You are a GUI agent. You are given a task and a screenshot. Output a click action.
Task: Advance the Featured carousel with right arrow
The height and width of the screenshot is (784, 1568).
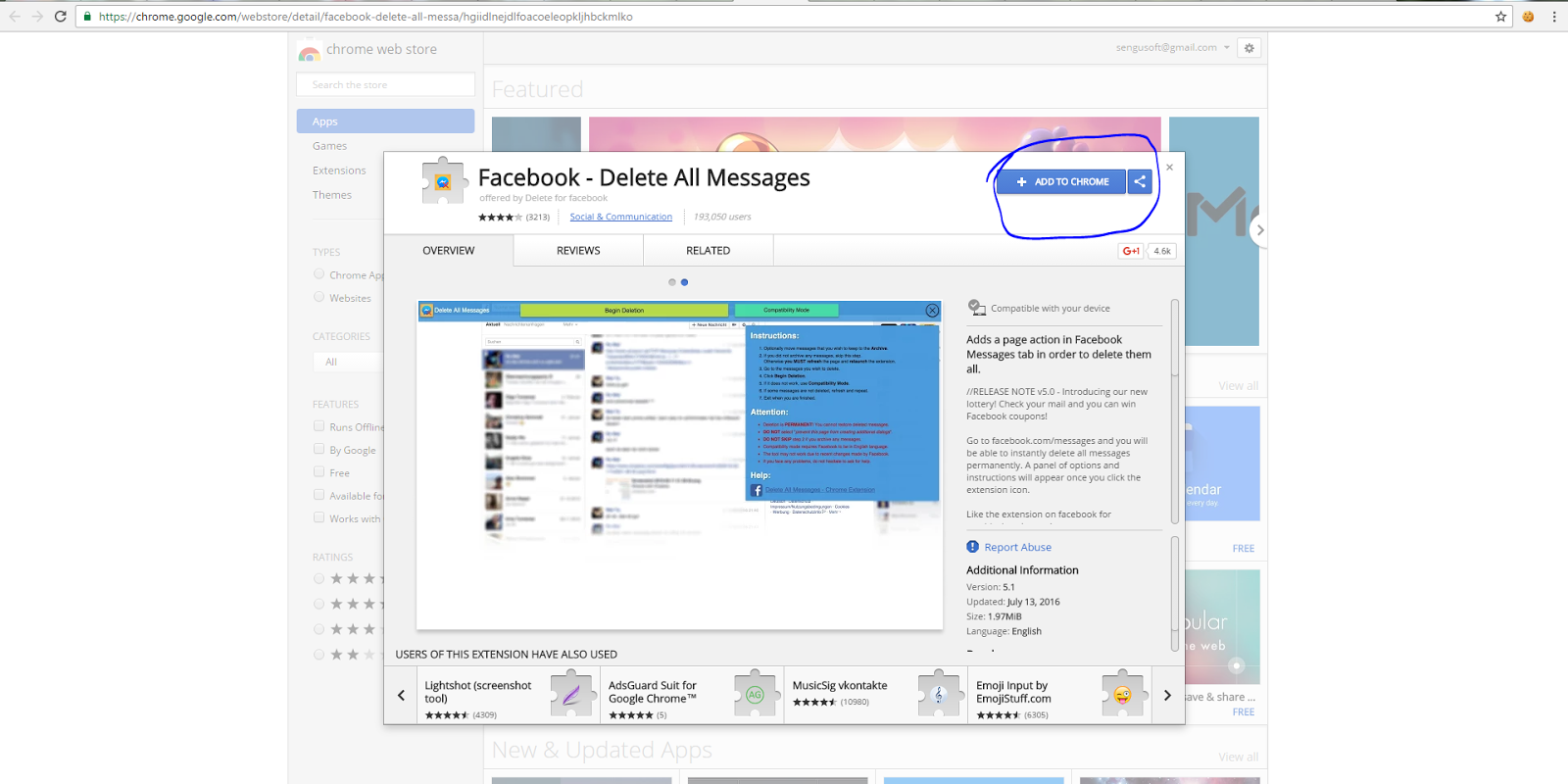pyautogui.click(x=1260, y=230)
